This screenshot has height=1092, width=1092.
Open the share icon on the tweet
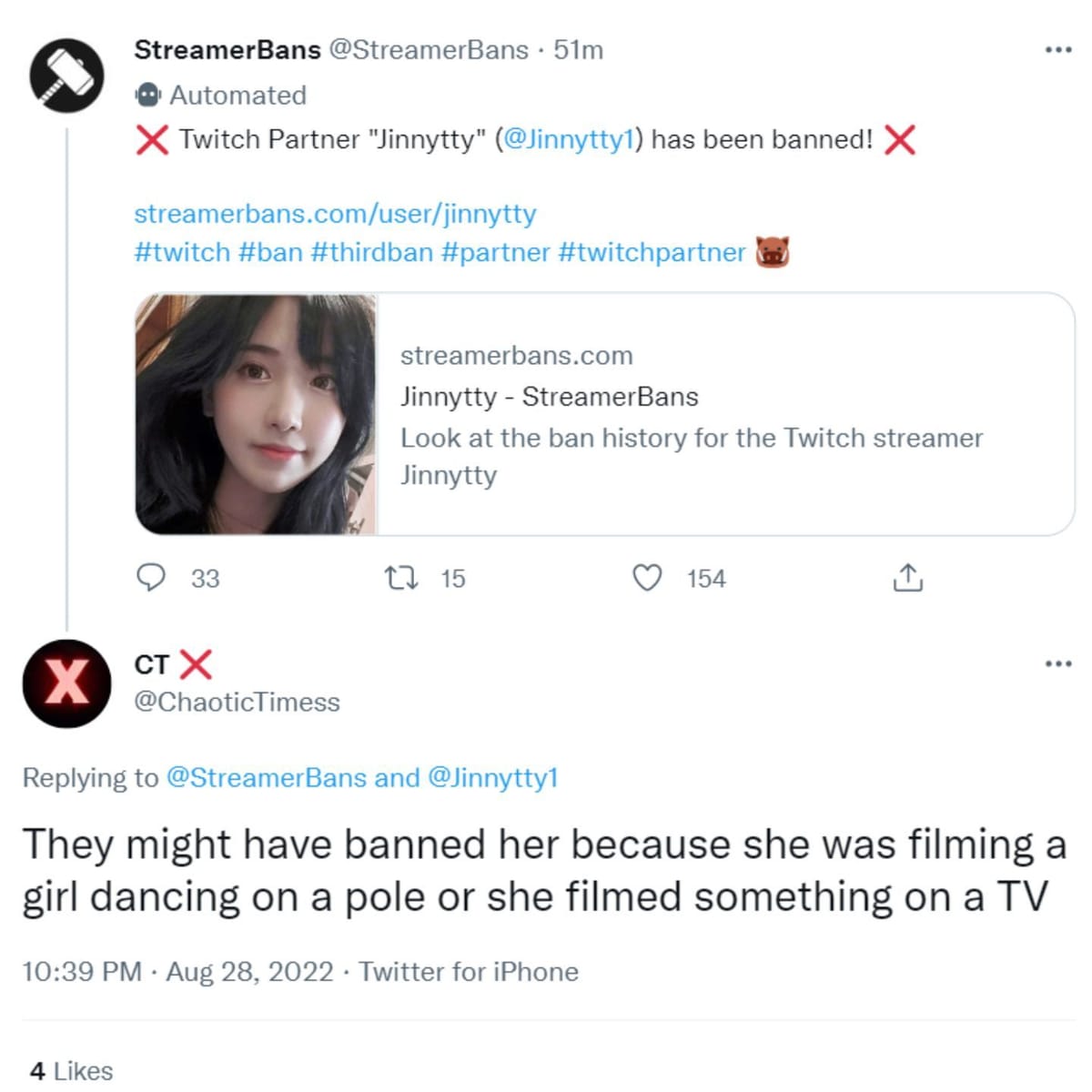pos(907,577)
